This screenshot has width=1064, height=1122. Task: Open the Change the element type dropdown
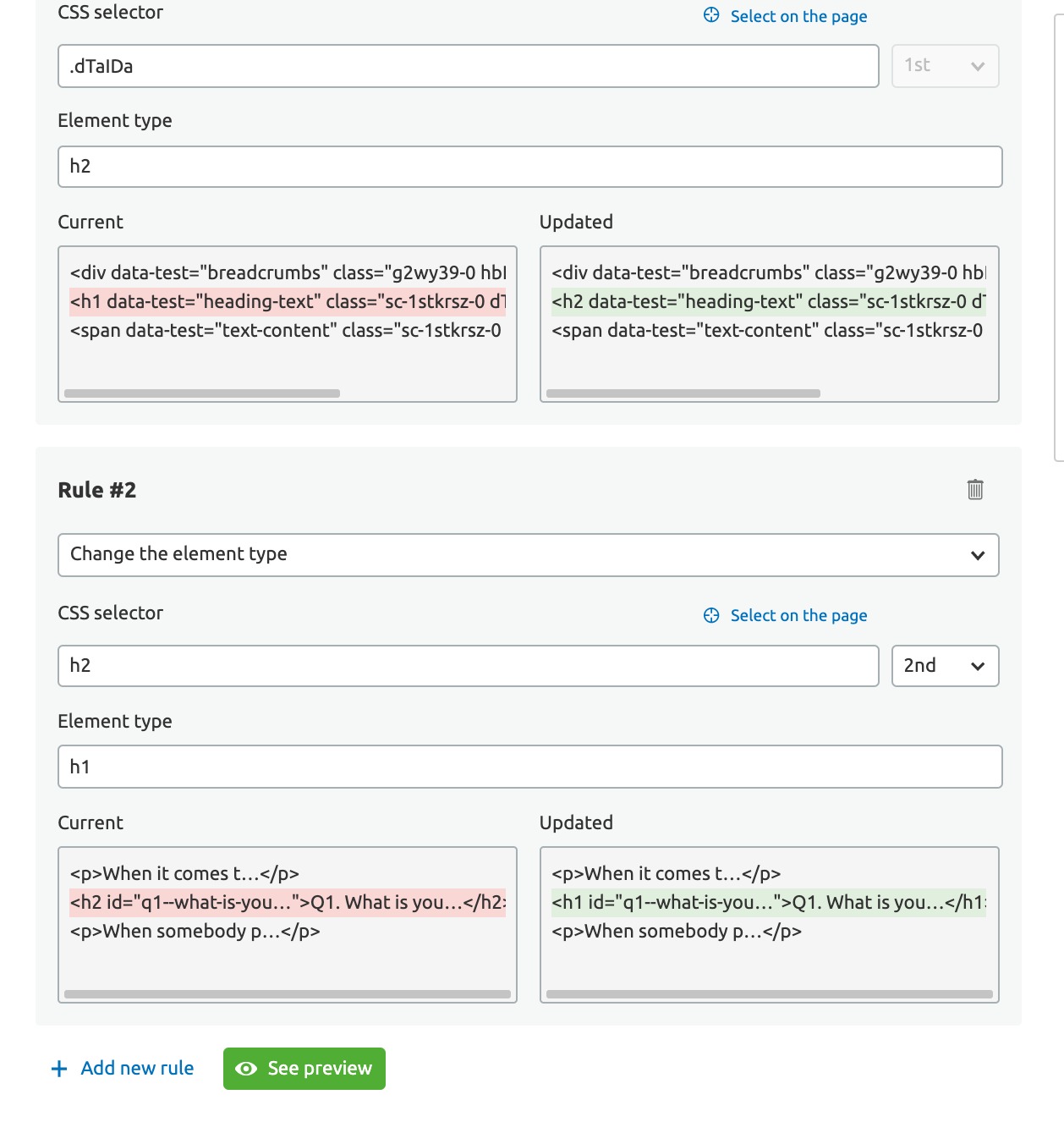coord(528,555)
